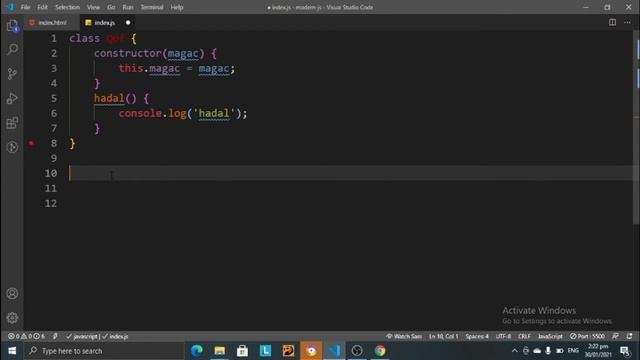Open the Go menu
Viewport: 640px width, 360px height.
click(x=111, y=7)
